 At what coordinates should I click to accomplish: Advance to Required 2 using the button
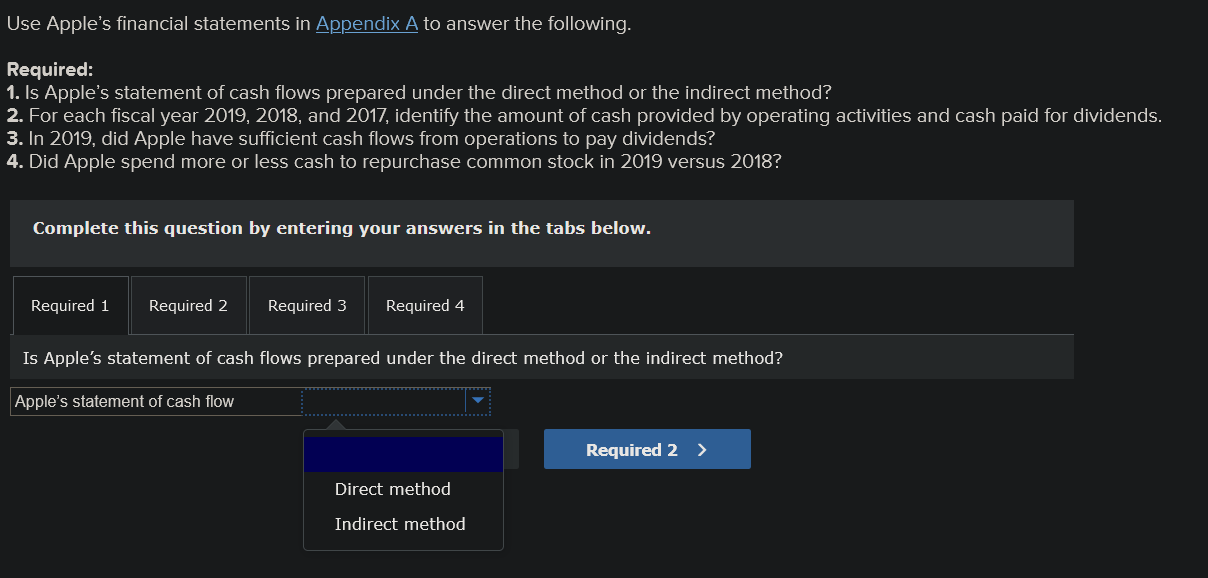point(646,448)
